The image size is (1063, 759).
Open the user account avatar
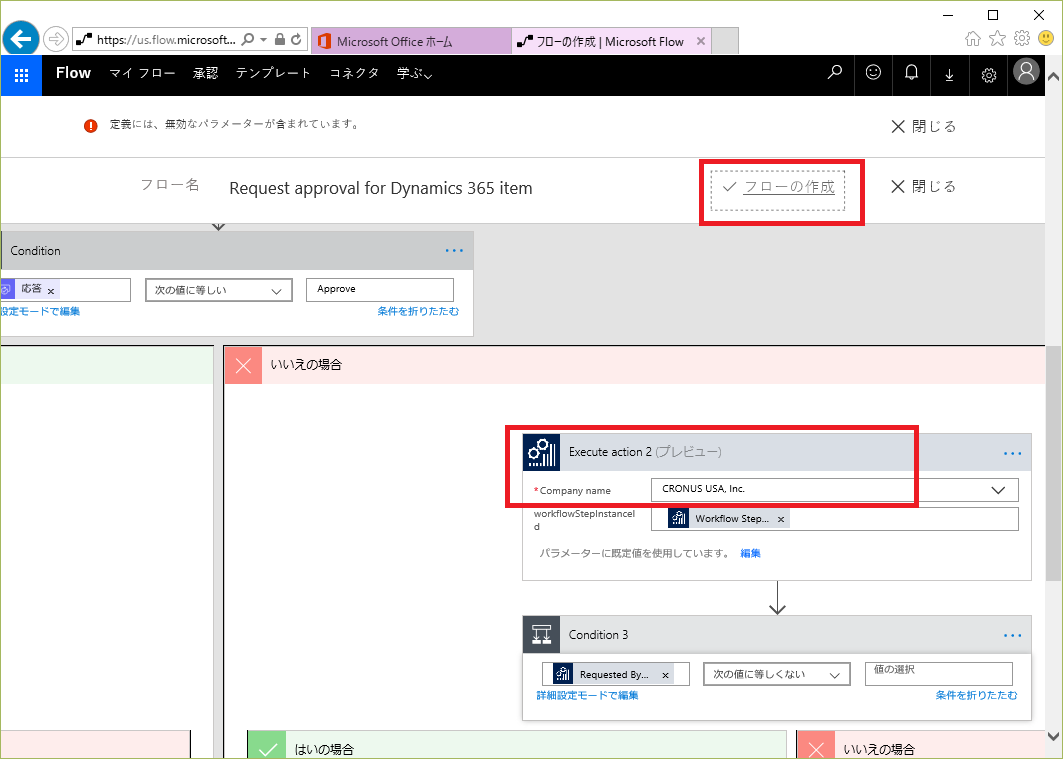pyautogui.click(x=1026, y=71)
